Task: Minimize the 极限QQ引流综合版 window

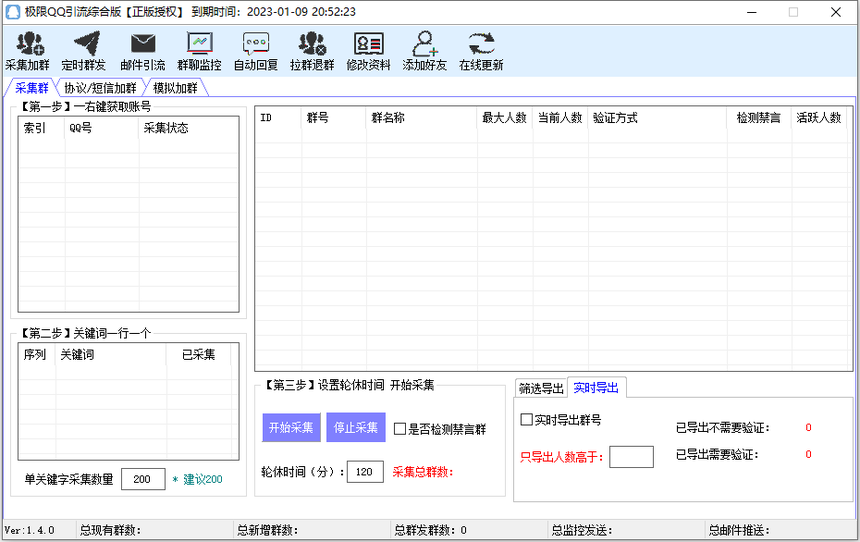Action: (751, 12)
